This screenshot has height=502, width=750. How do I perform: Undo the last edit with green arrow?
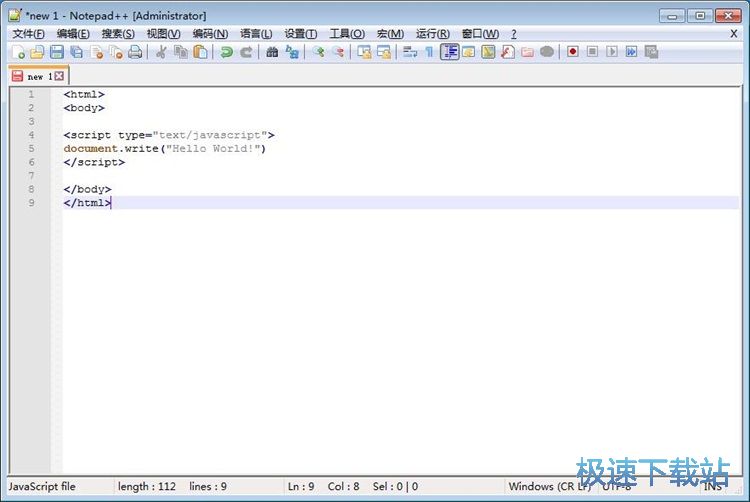pyautogui.click(x=226, y=52)
